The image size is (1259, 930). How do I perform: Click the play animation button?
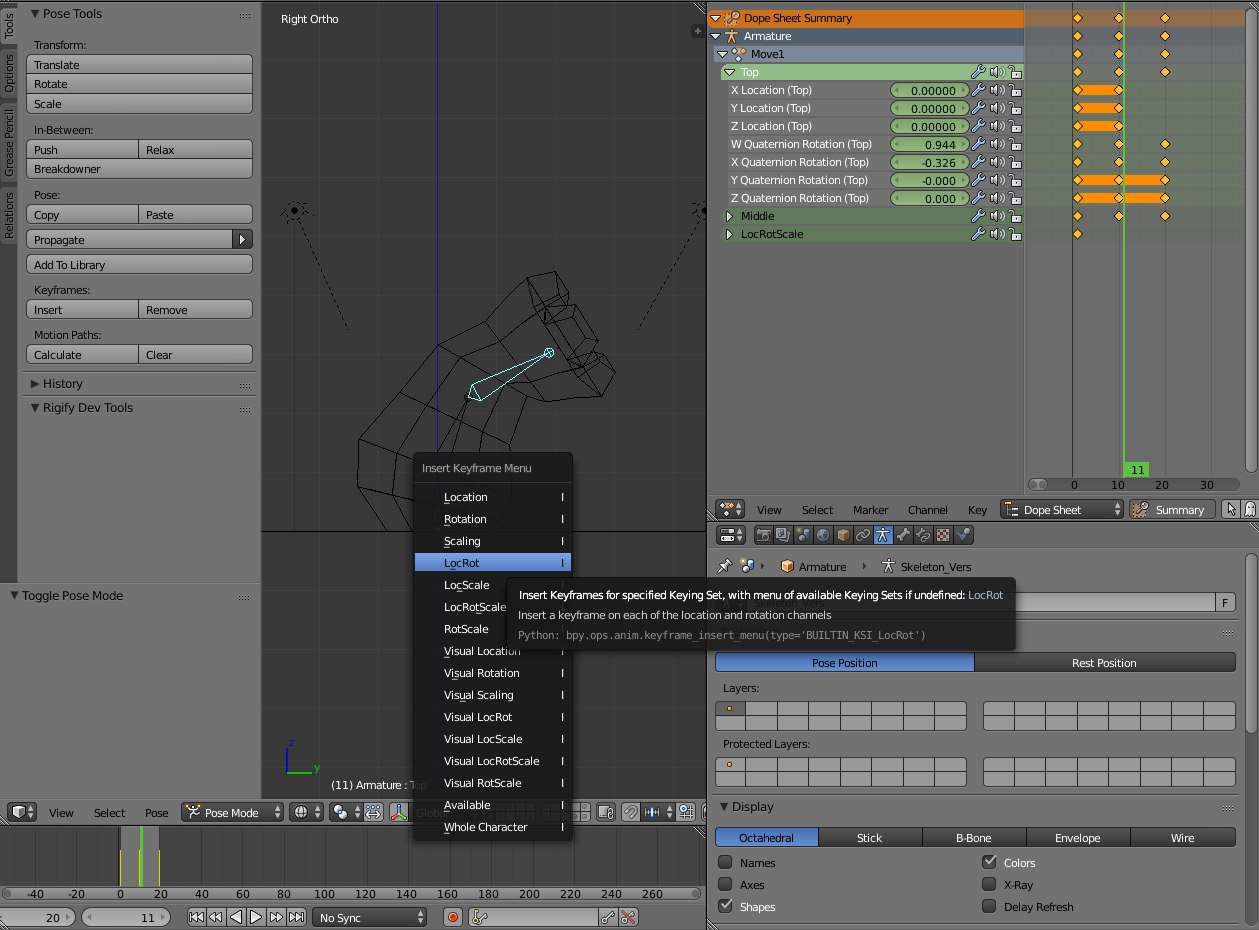(256, 917)
